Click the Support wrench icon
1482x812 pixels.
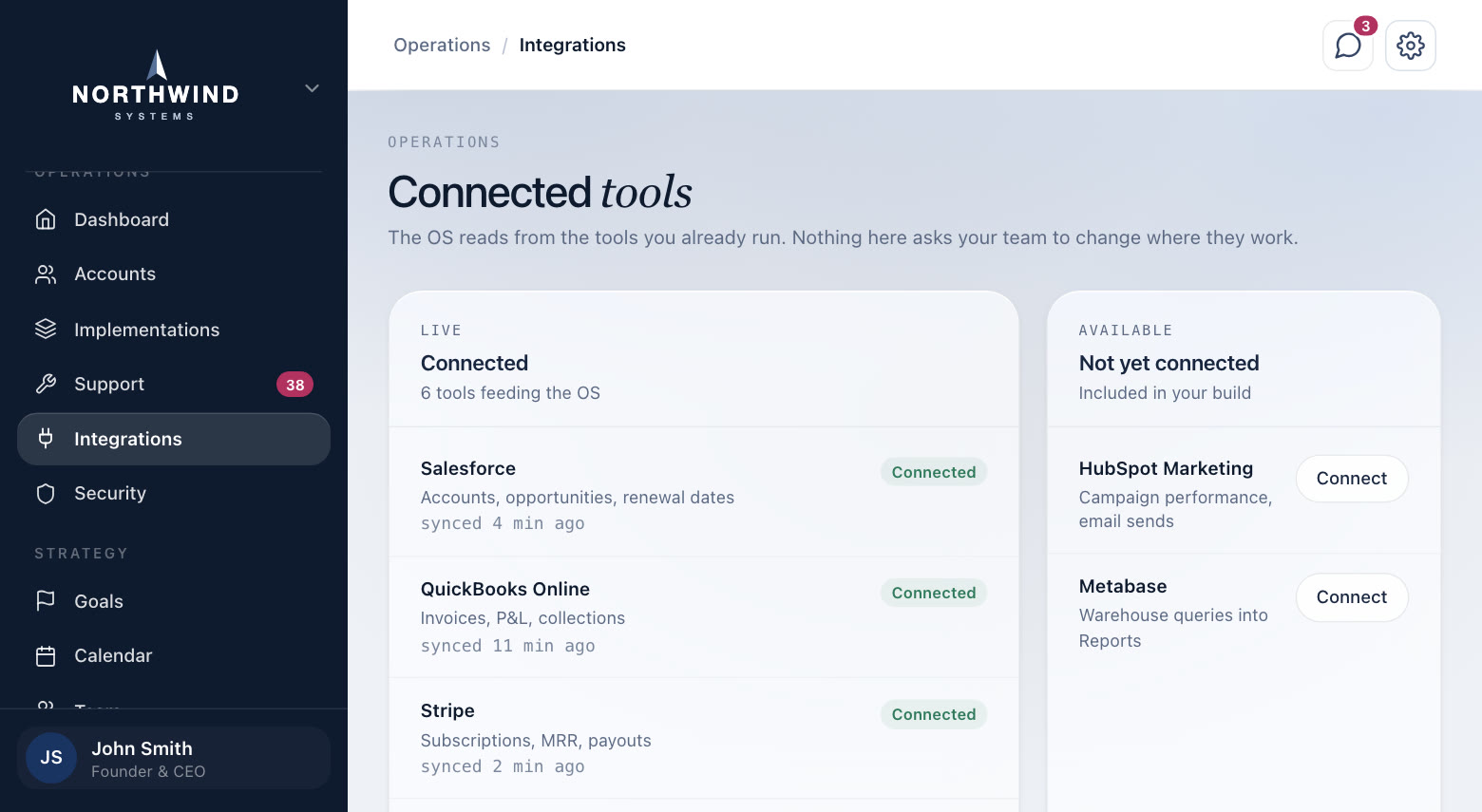[46, 384]
